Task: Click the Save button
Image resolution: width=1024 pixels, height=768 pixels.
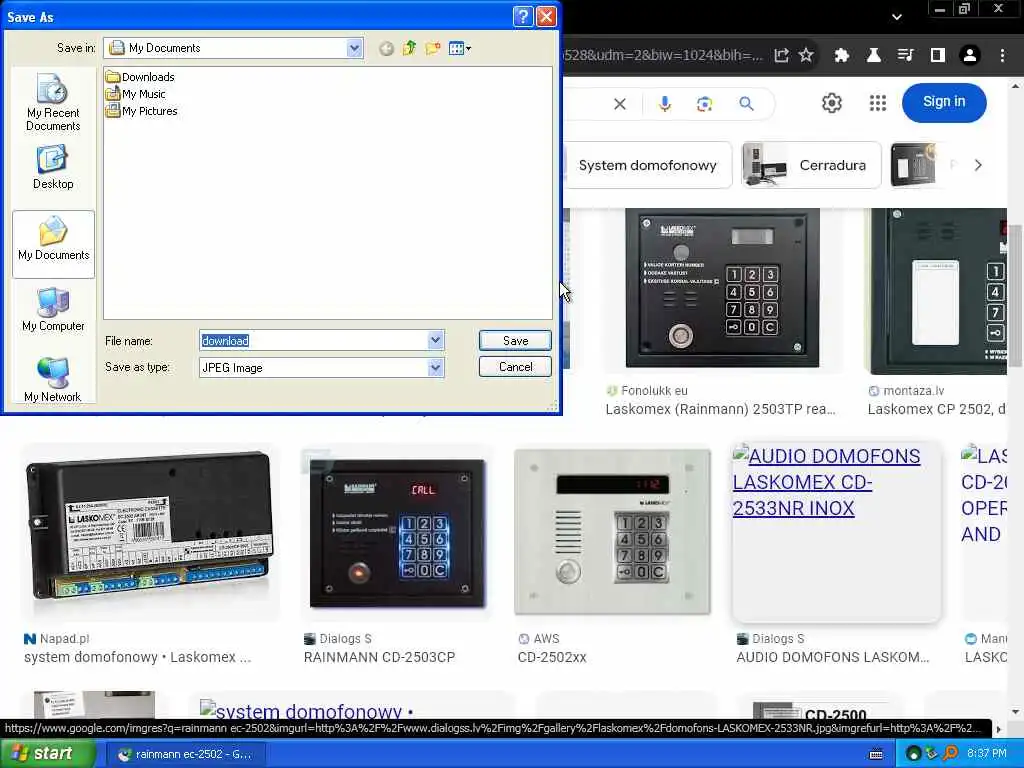Action: pos(515,340)
